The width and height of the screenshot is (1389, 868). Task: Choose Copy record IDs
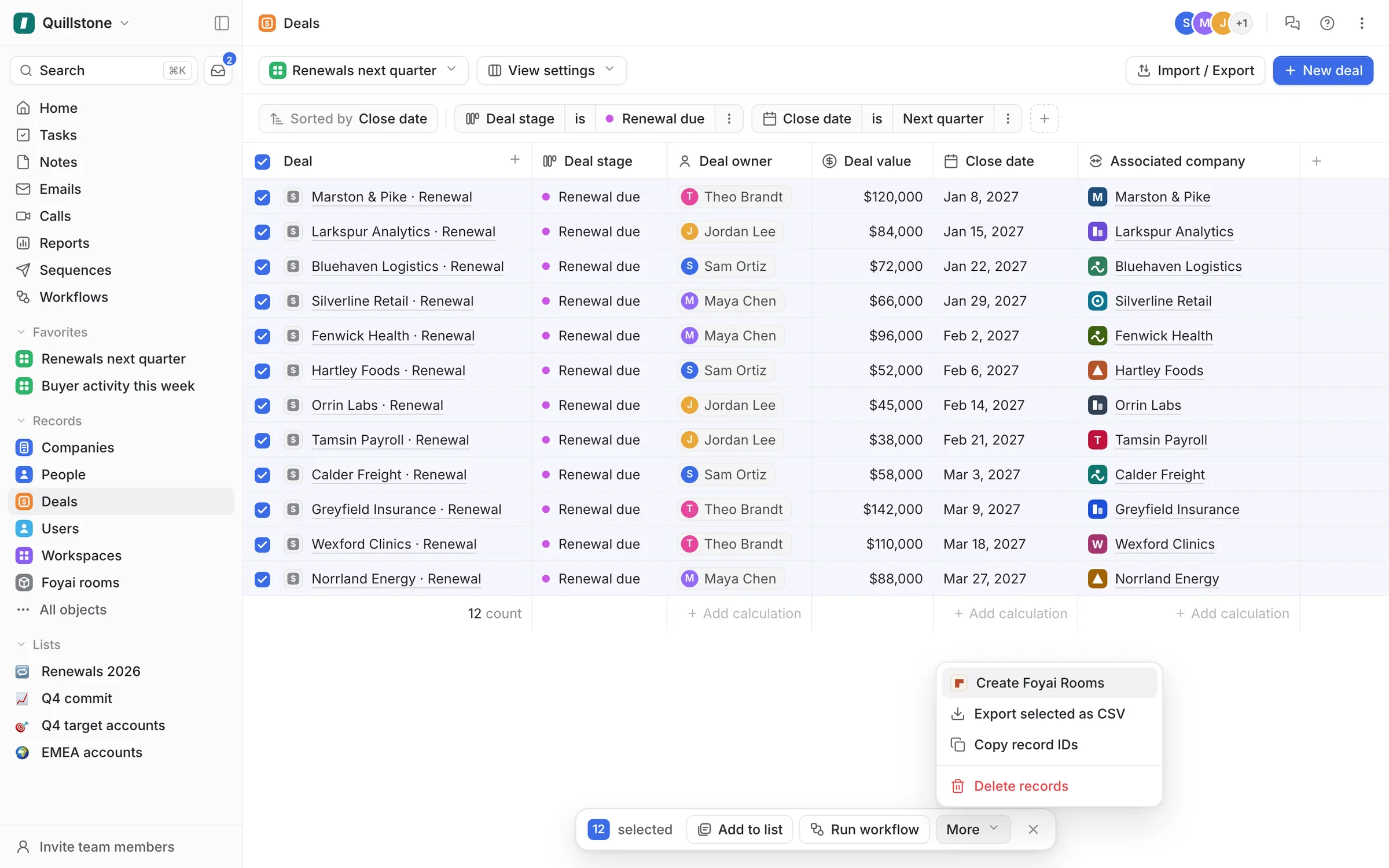[1049, 744]
